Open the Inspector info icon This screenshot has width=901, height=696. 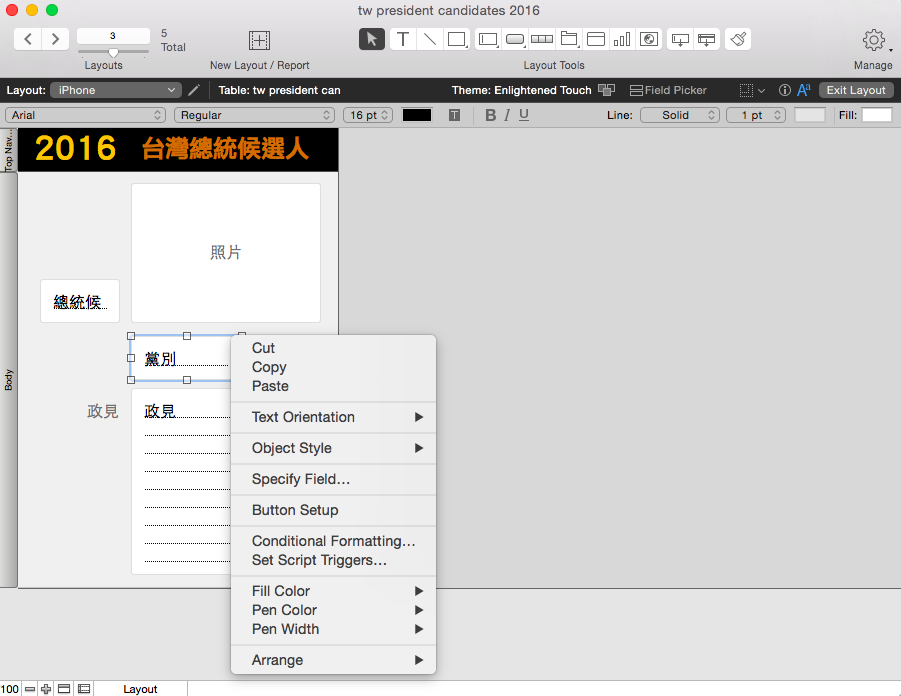pos(784,90)
